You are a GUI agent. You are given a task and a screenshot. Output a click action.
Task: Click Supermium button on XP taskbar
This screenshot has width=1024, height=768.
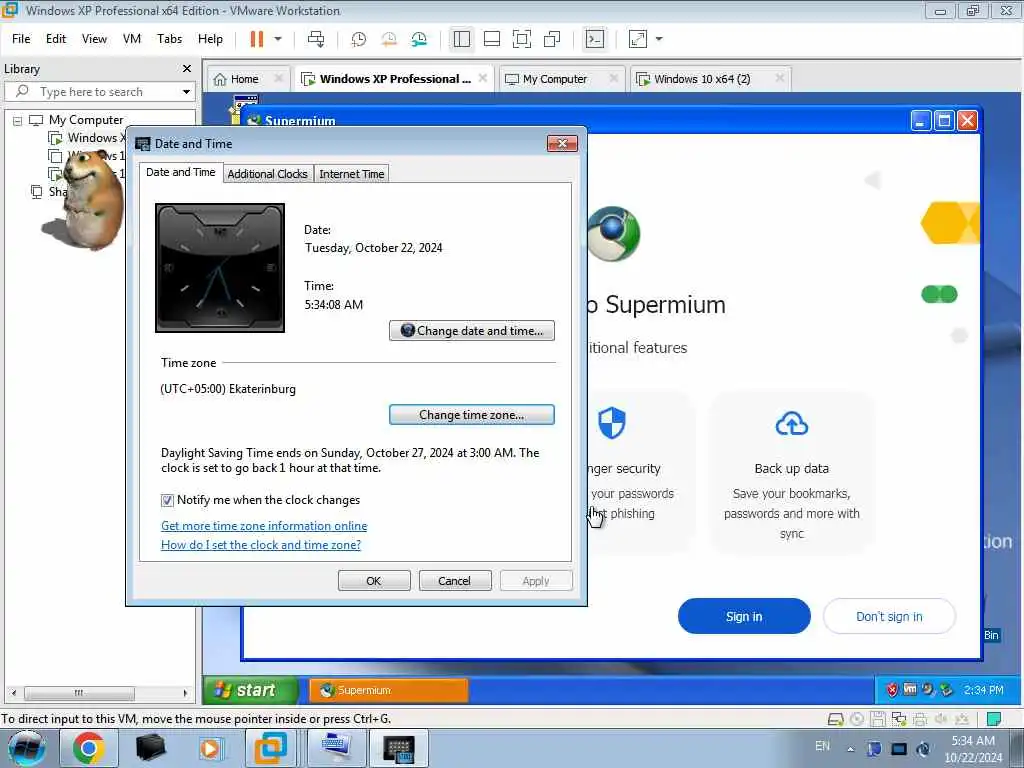[389, 690]
